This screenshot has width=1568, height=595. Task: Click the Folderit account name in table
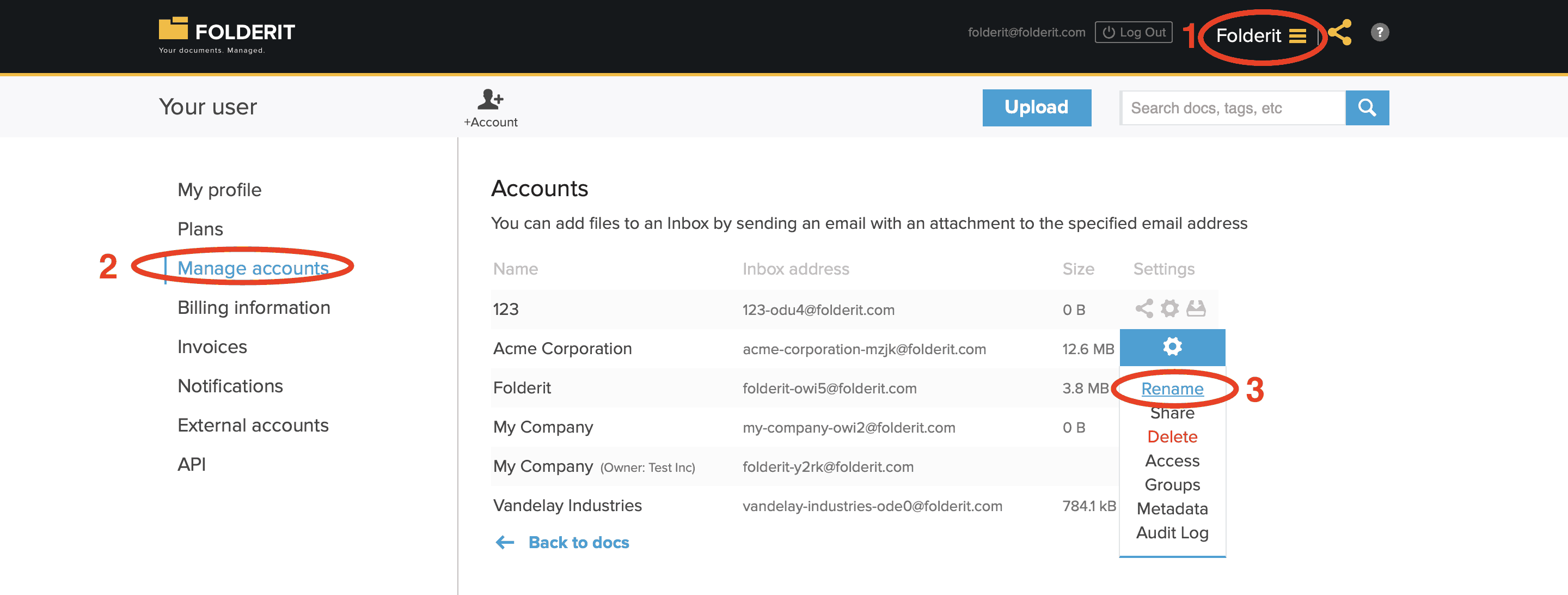coord(522,388)
